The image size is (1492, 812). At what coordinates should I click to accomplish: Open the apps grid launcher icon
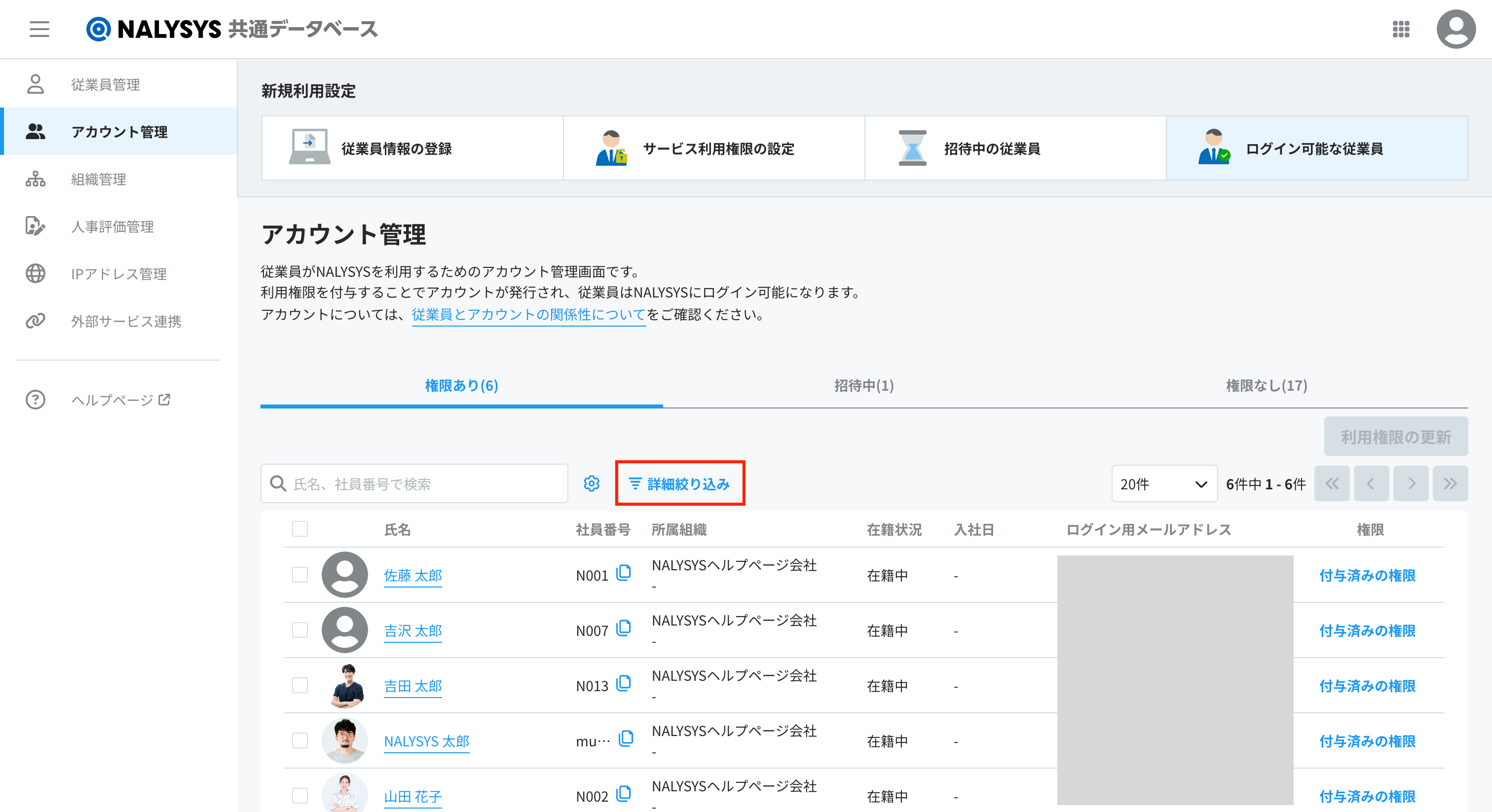pos(1401,29)
